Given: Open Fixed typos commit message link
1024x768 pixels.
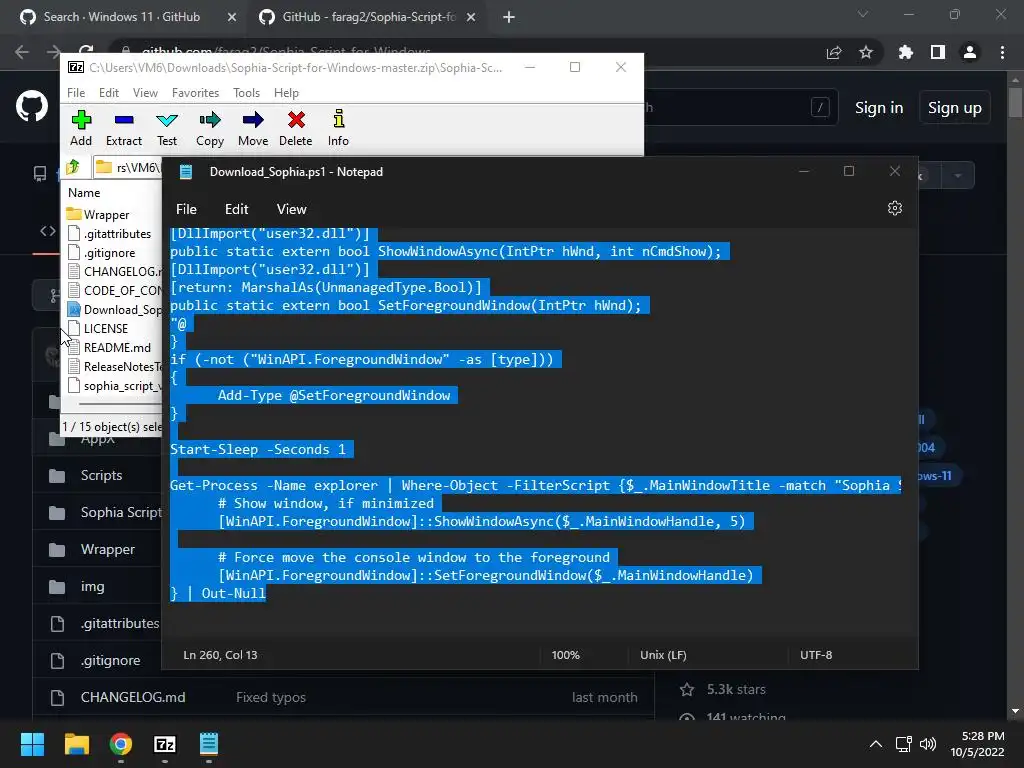Looking at the screenshot, I should (x=270, y=697).
